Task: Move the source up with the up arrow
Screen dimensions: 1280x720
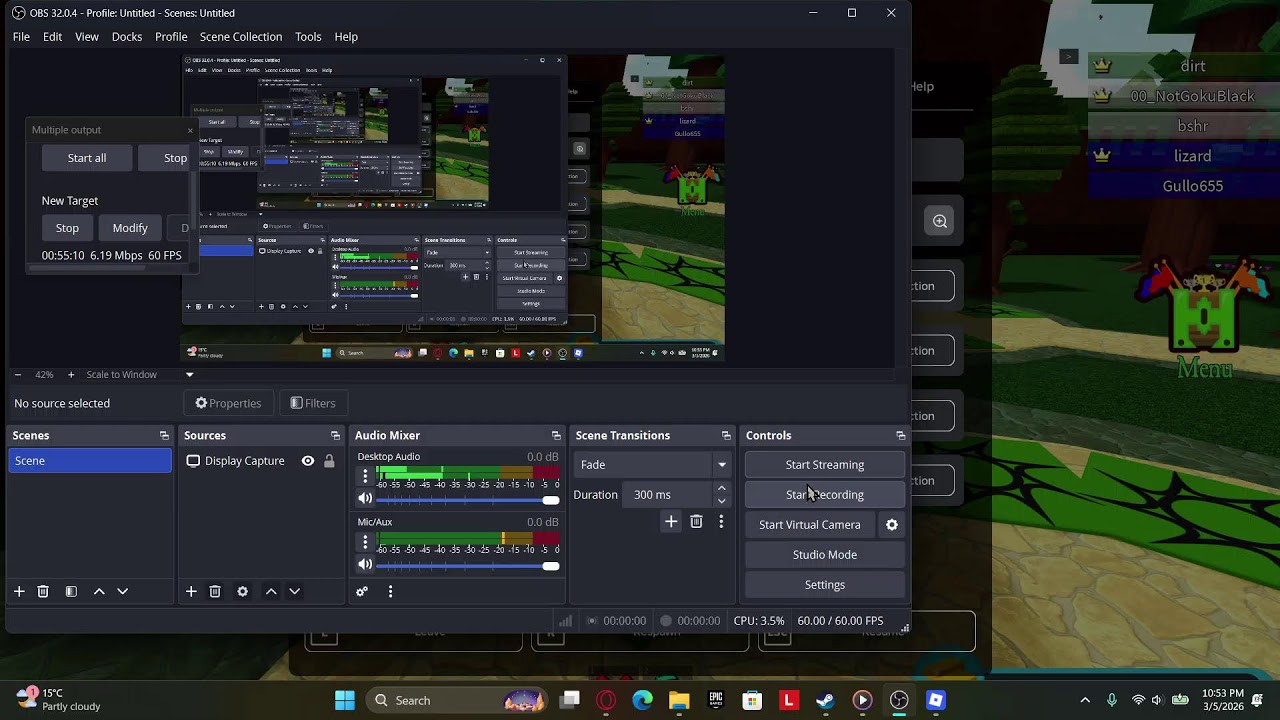Action: click(x=271, y=591)
